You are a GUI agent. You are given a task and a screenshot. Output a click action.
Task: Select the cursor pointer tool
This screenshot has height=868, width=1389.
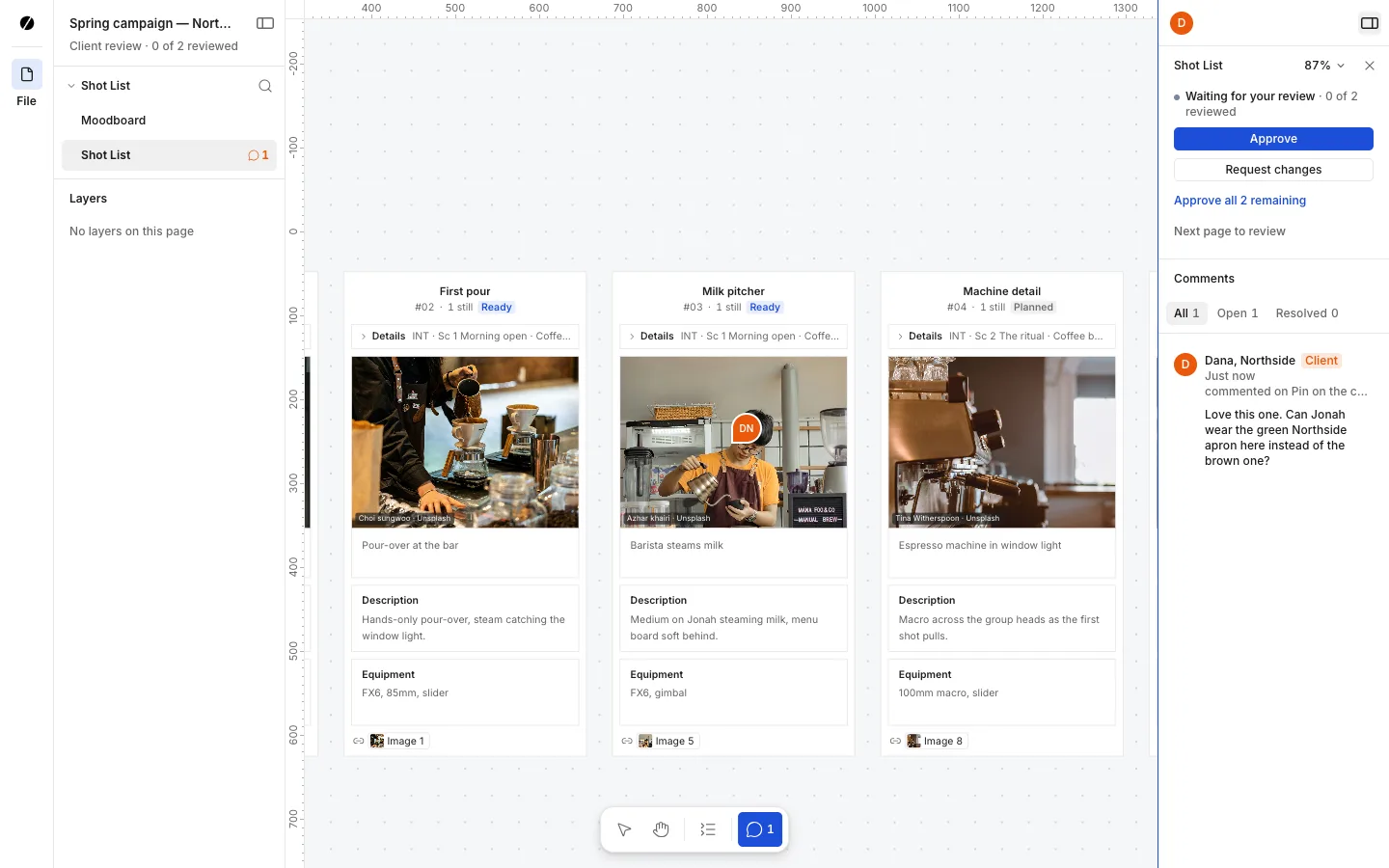point(625,829)
